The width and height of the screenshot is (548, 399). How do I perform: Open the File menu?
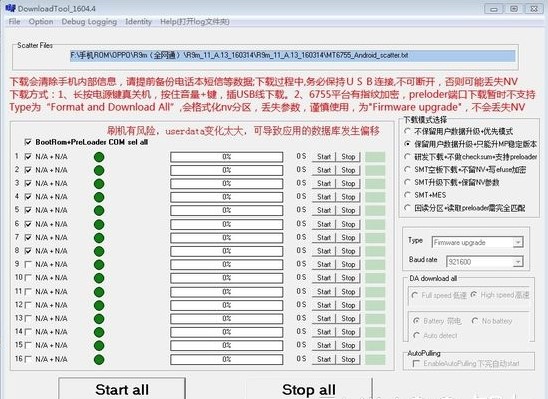click(14, 22)
